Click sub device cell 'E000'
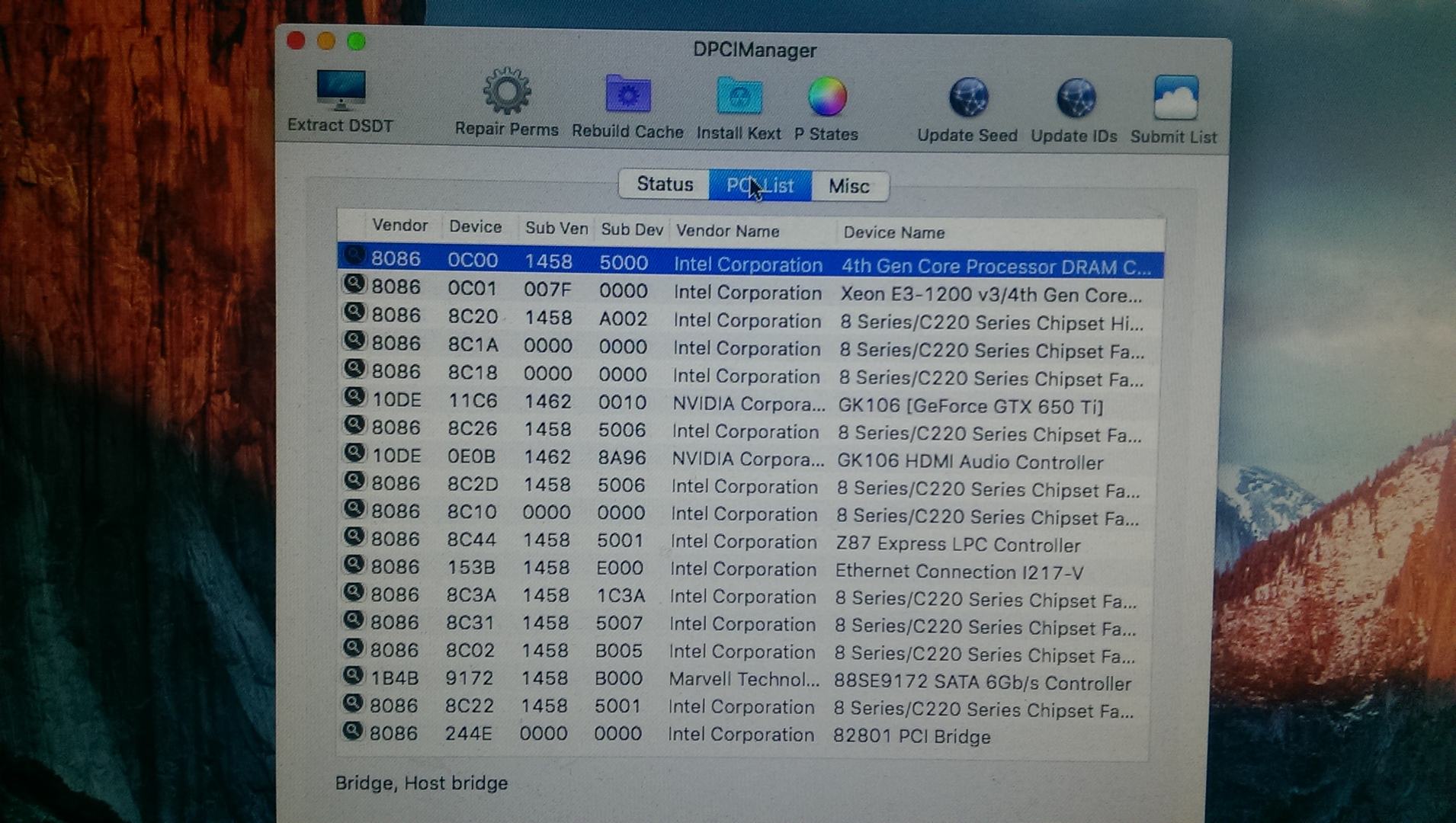The width and height of the screenshot is (1456, 823). pyautogui.click(x=620, y=568)
